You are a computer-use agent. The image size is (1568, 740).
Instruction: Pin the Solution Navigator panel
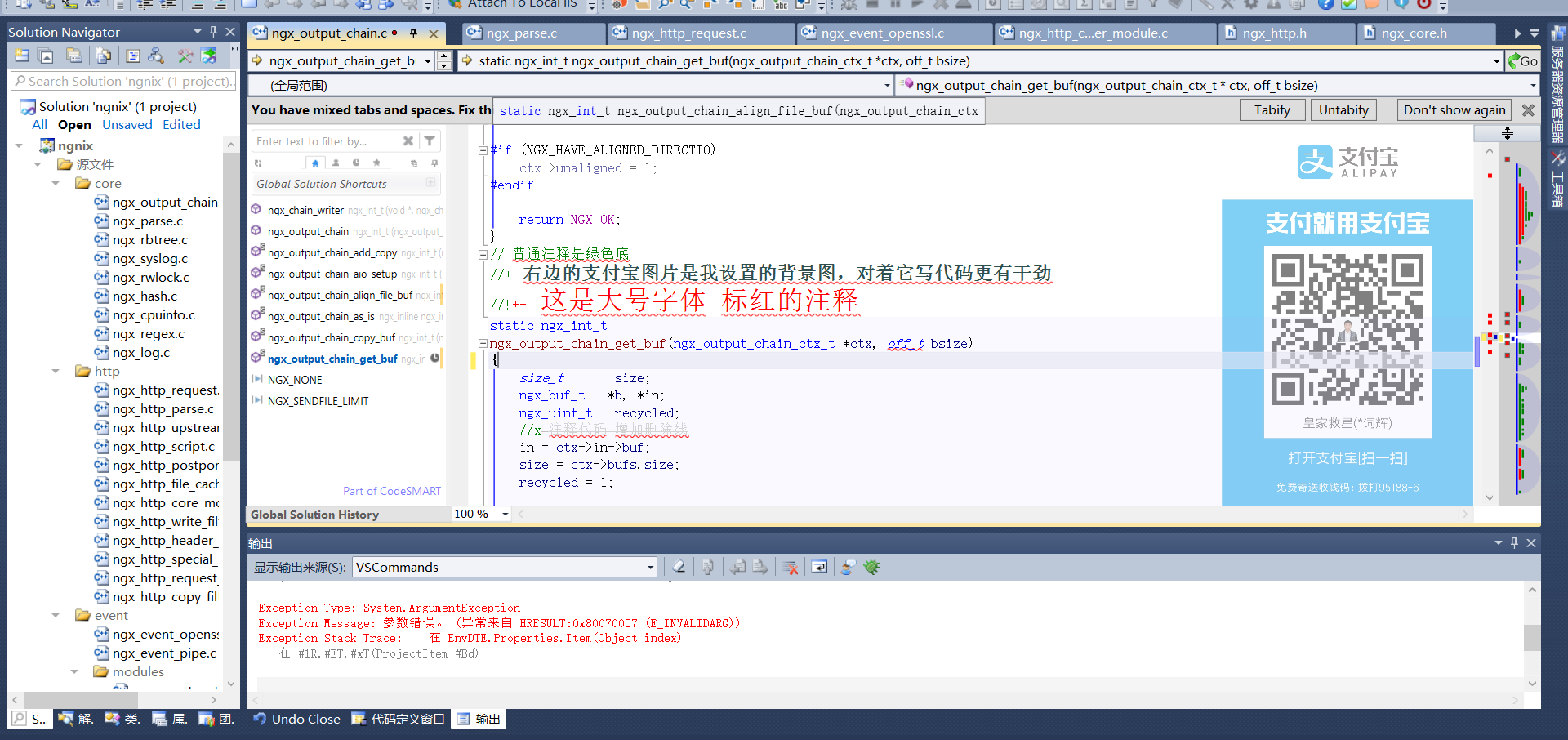[214, 32]
